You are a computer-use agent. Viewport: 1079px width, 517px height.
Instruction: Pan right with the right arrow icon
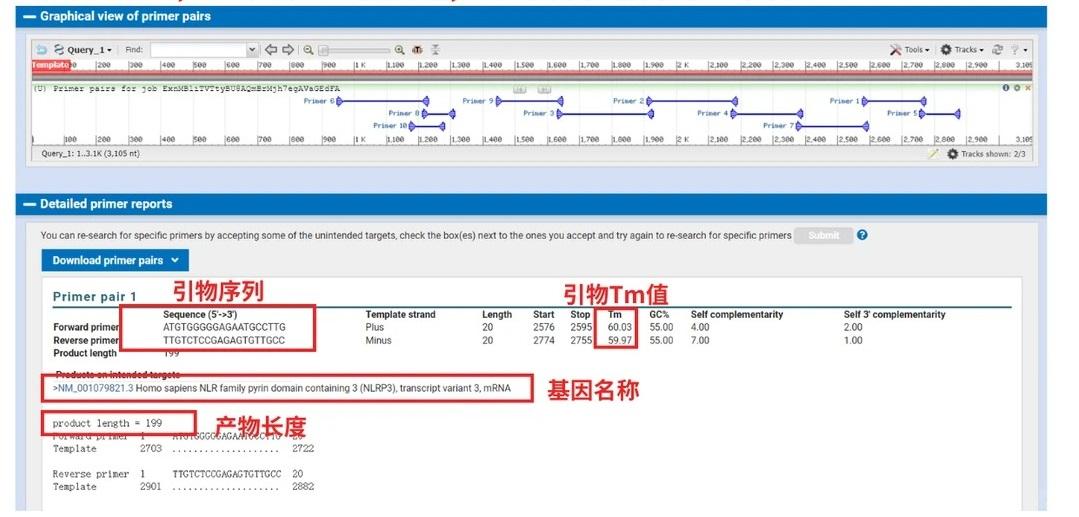tap(288, 49)
